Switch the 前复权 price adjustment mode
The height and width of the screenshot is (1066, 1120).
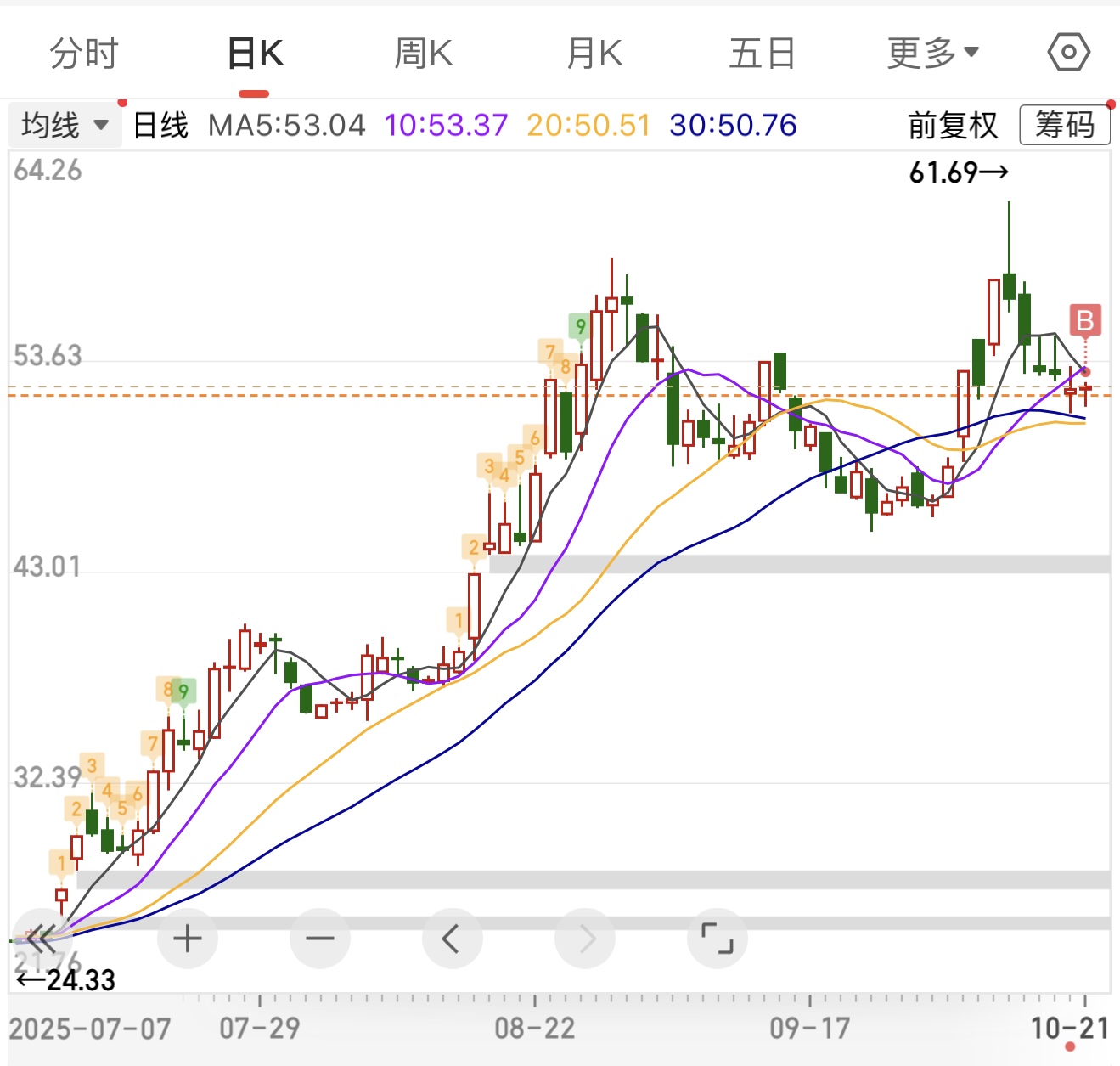[x=953, y=126]
